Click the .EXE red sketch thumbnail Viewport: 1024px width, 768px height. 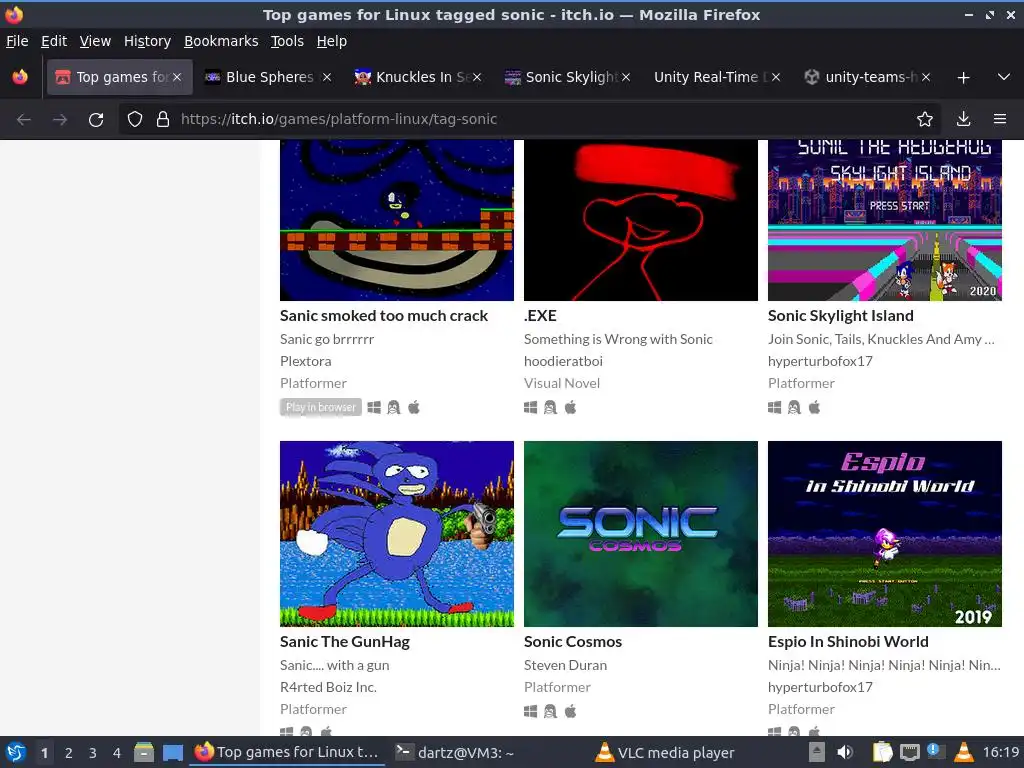pos(641,220)
